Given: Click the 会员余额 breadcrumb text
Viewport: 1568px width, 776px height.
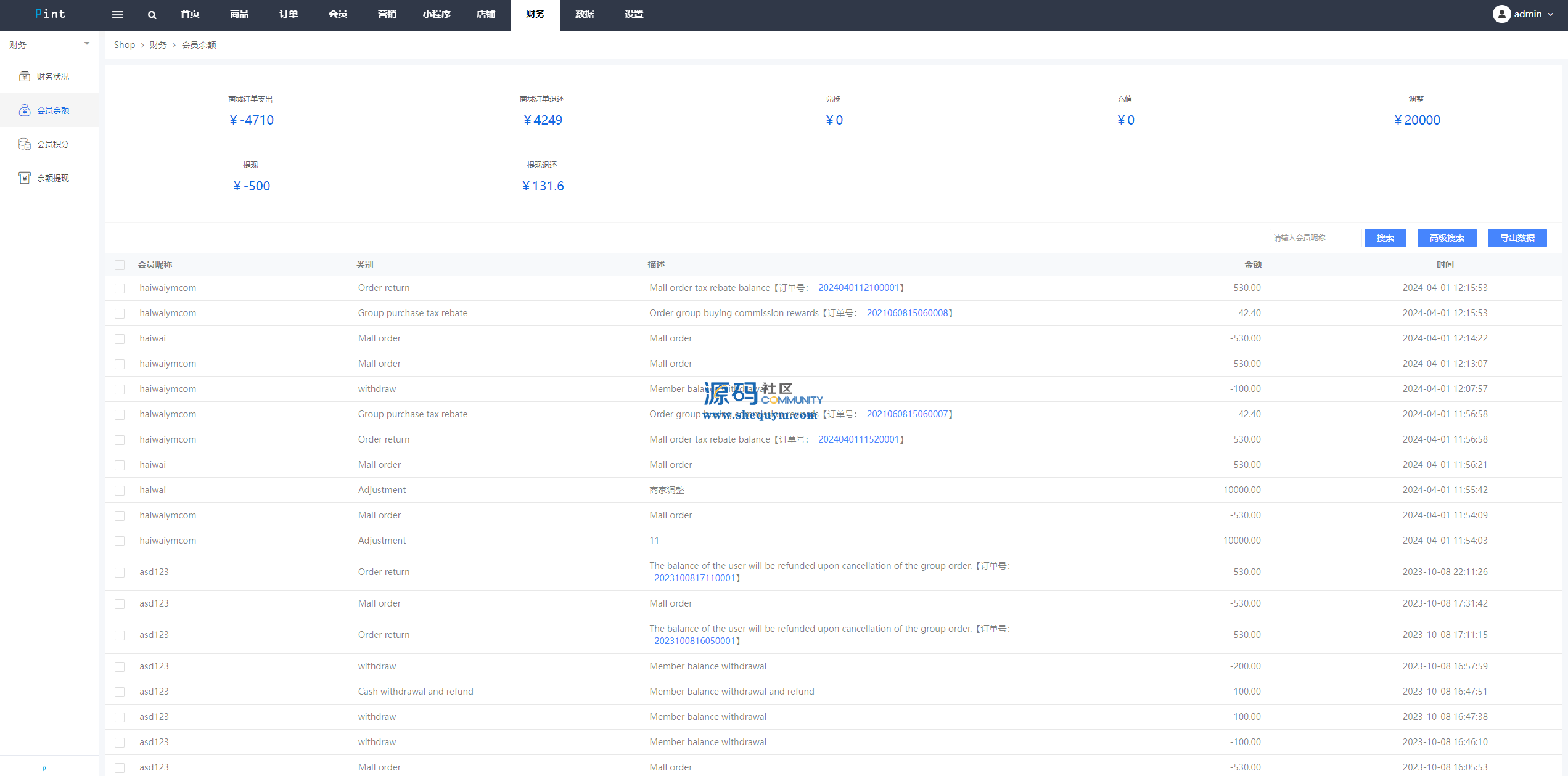Looking at the screenshot, I should click(x=199, y=45).
